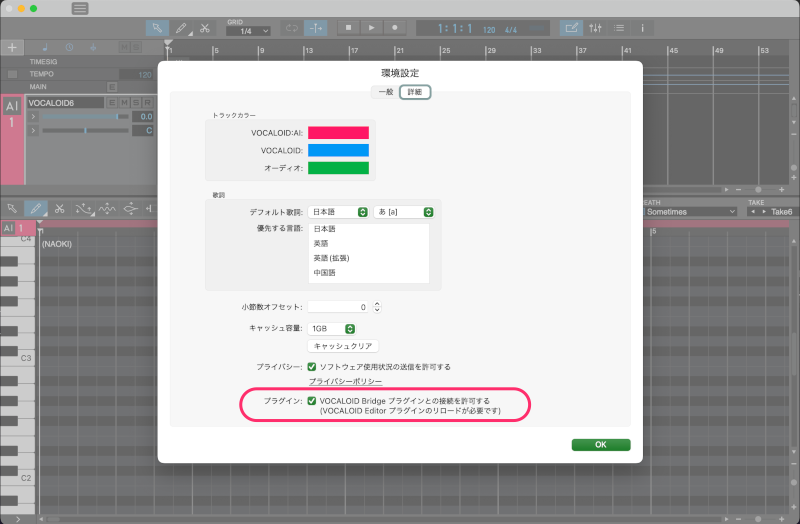This screenshot has height=524, width=800.
Task: Go to next take with right arrow
Action: click(764, 212)
